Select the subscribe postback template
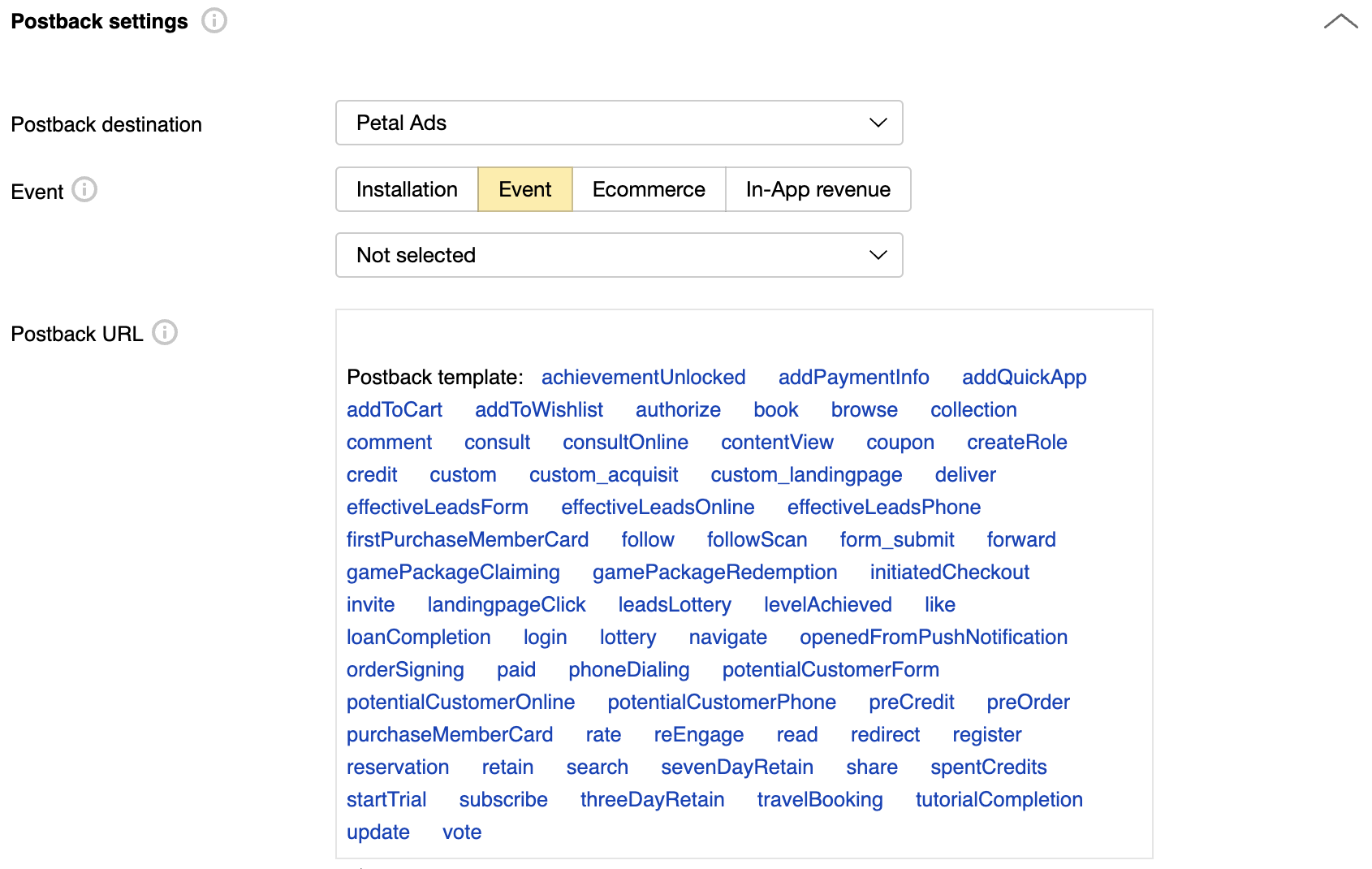 coord(503,799)
